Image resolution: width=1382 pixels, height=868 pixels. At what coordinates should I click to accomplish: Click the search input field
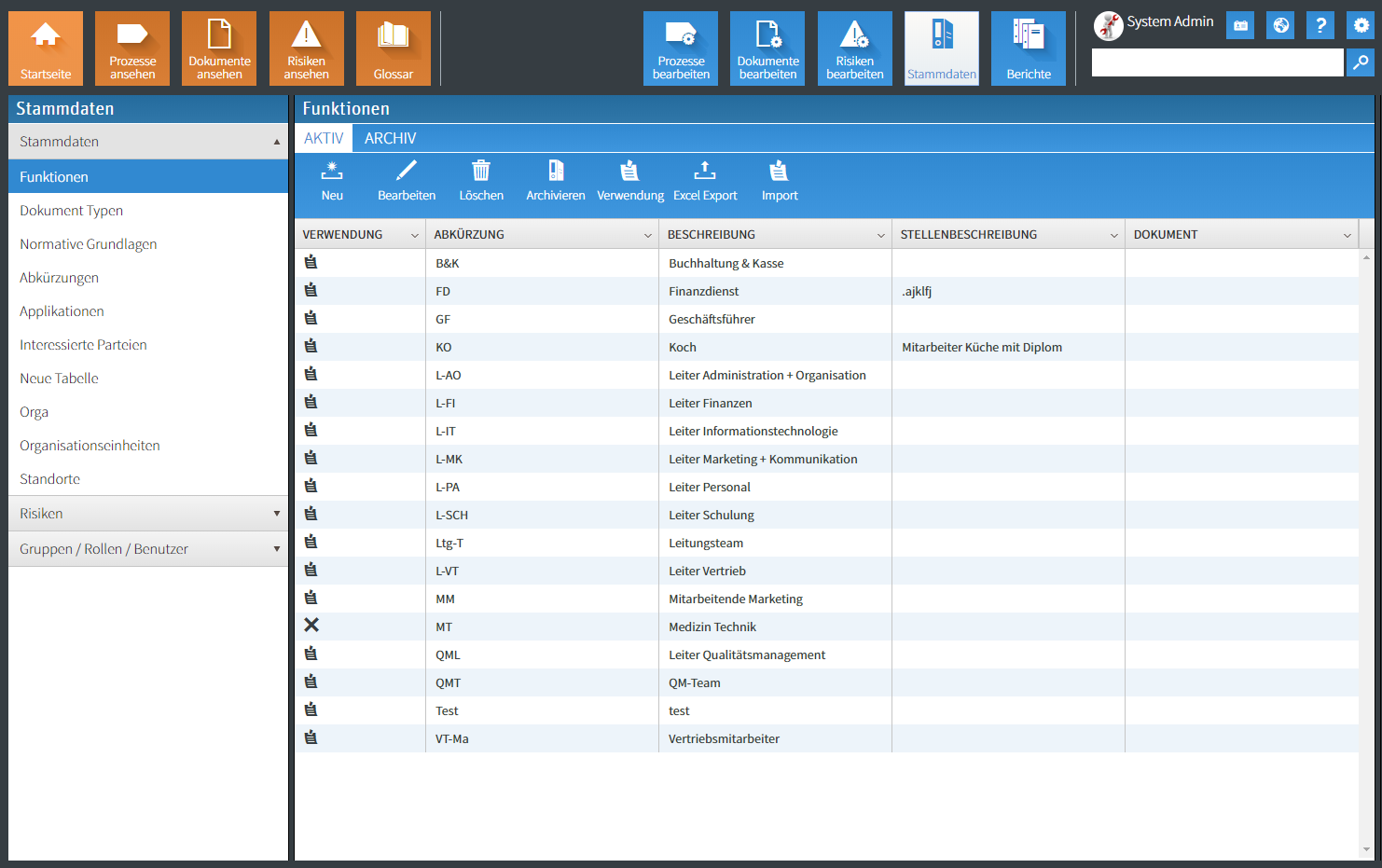click(1217, 62)
